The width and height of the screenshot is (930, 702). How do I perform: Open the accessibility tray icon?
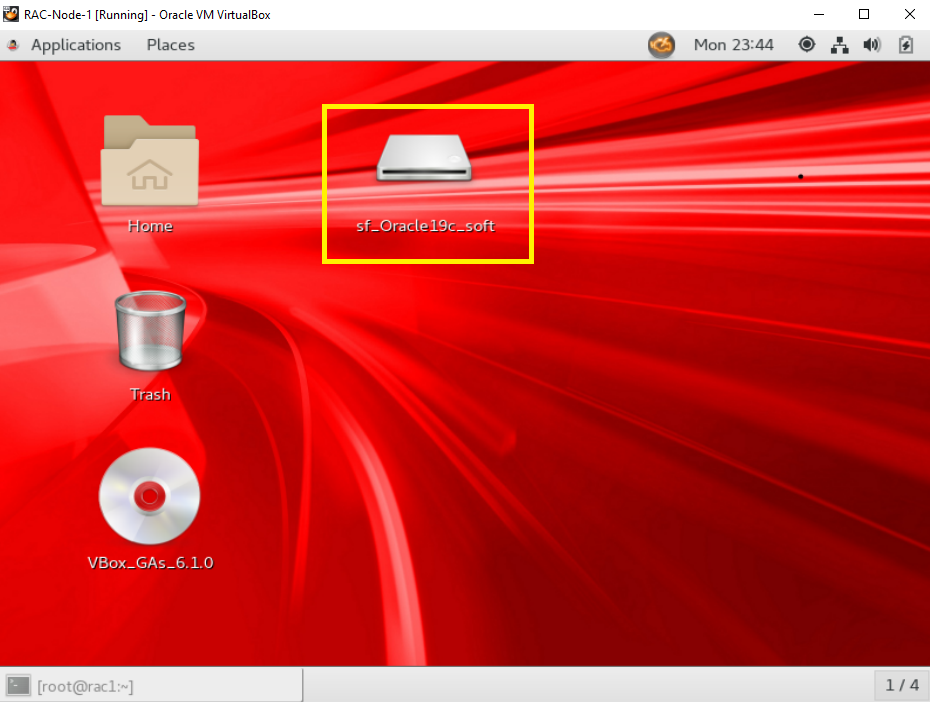coord(807,44)
